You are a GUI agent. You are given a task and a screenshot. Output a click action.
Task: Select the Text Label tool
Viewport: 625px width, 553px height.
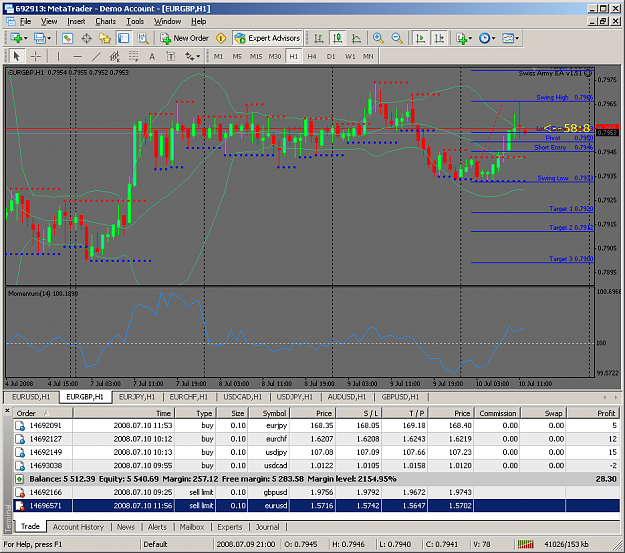[171, 57]
